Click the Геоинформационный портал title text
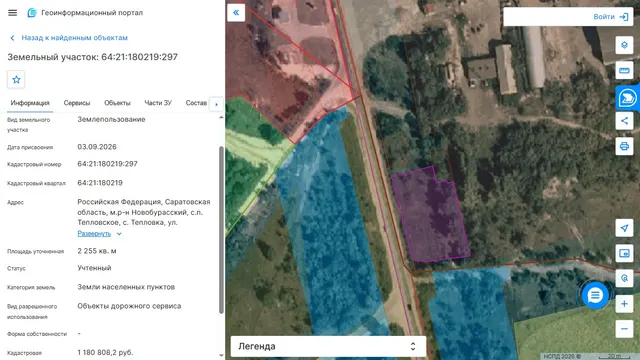The width and height of the screenshot is (640, 360). click(x=92, y=13)
